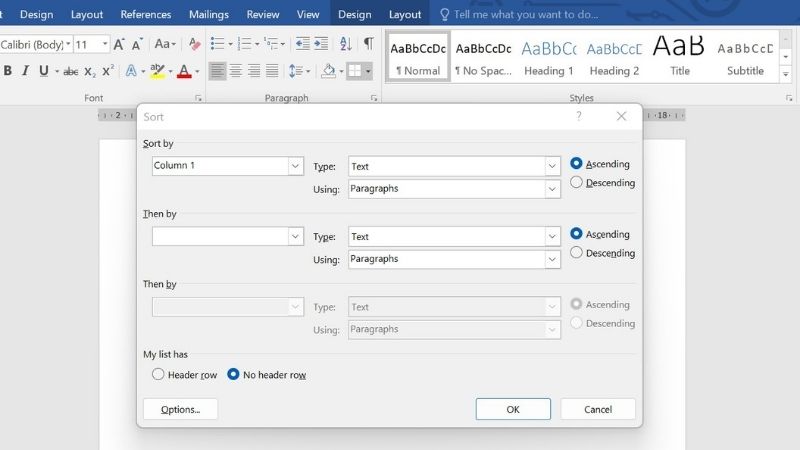Image resolution: width=800 pixels, height=450 pixels.
Task: Open the Review tab
Action: tap(263, 14)
